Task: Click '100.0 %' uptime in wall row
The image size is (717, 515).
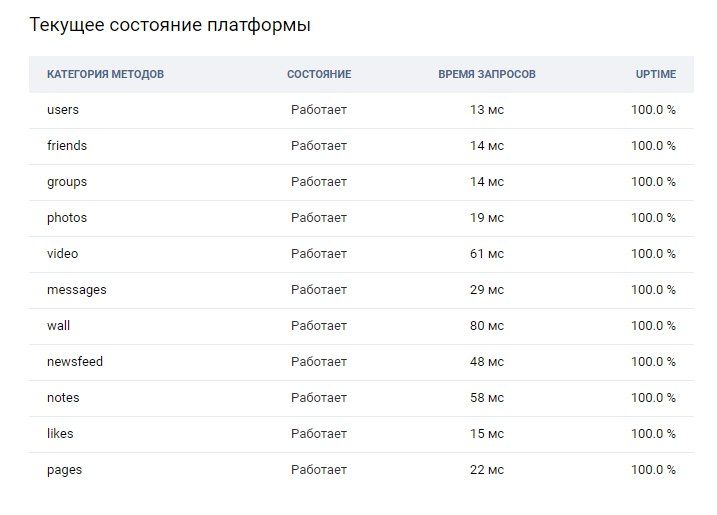Action: [653, 326]
